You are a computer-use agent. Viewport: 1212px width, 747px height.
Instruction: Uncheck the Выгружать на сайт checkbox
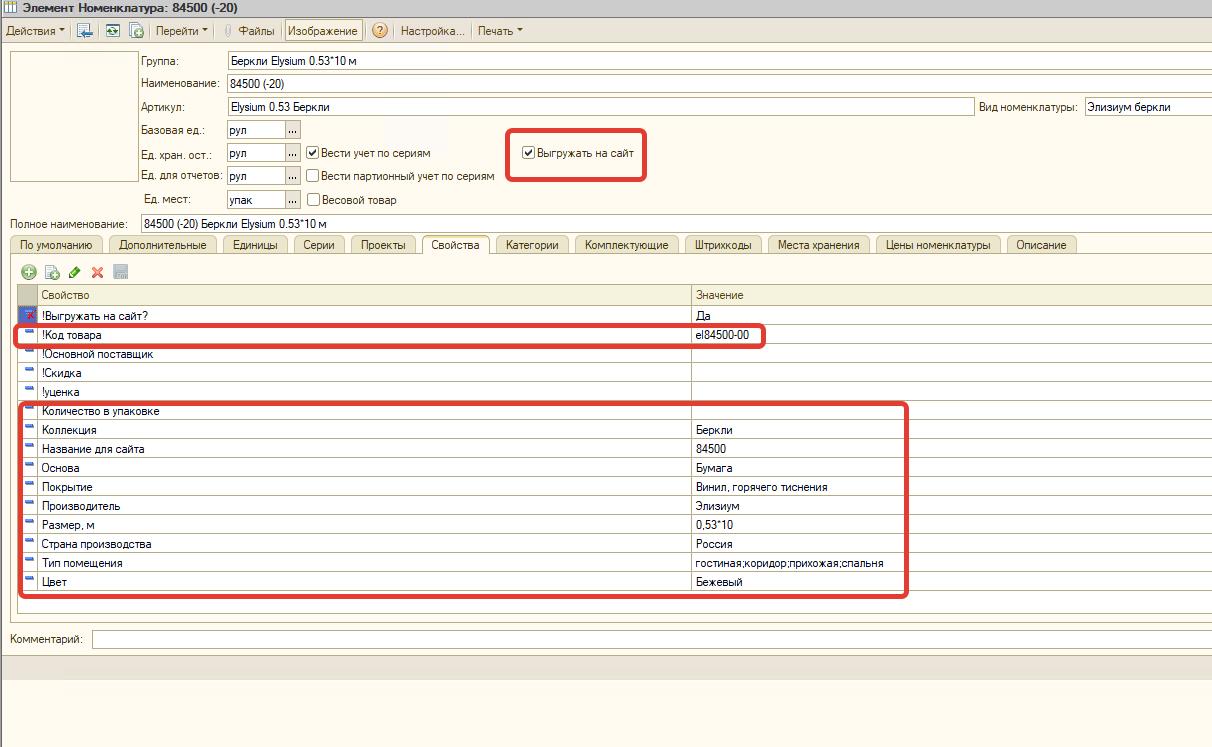[x=529, y=154]
